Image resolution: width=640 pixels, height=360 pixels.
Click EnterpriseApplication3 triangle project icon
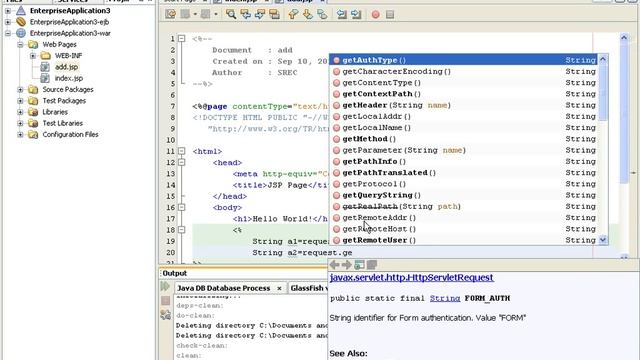pos(21,11)
